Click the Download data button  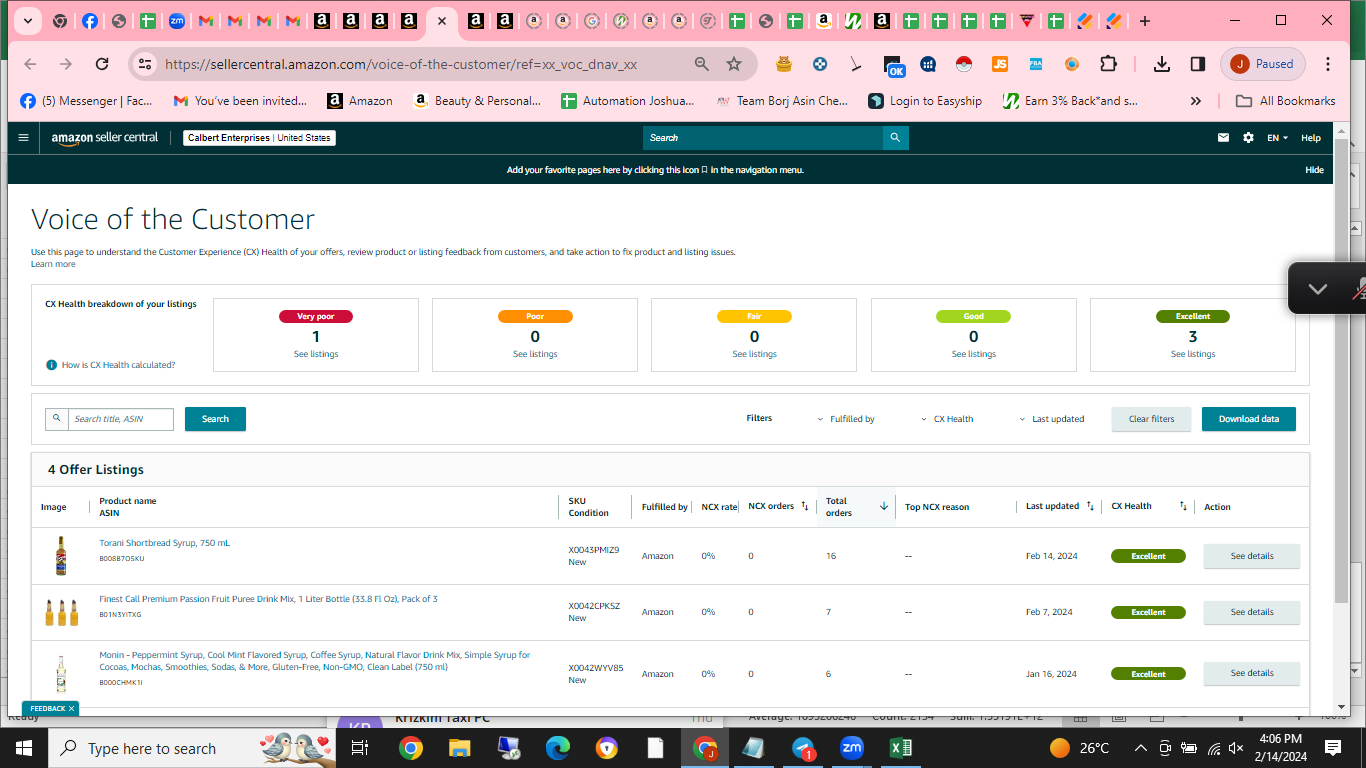coord(1249,419)
